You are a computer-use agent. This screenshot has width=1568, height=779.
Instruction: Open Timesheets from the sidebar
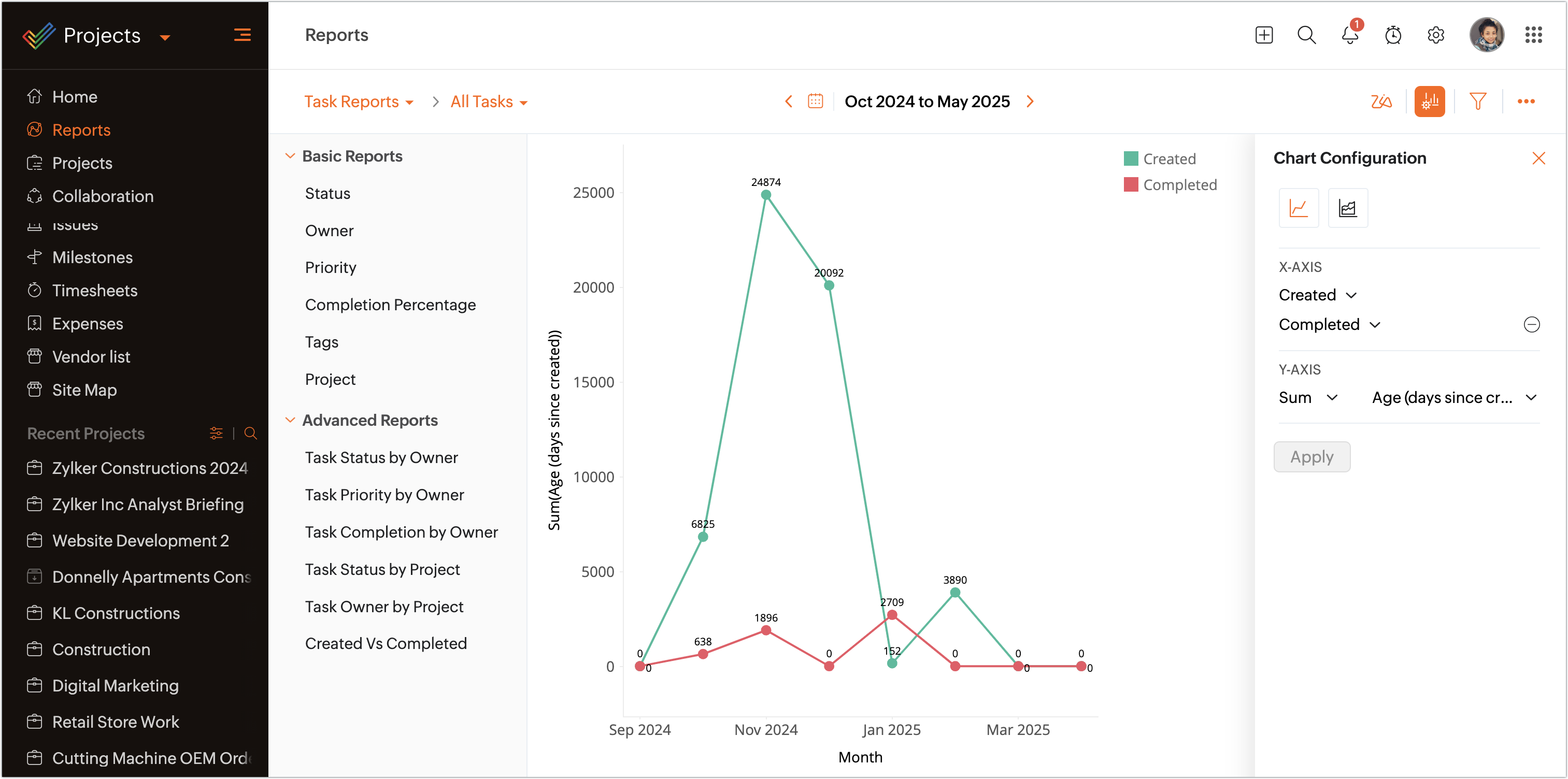click(x=94, y=290)
